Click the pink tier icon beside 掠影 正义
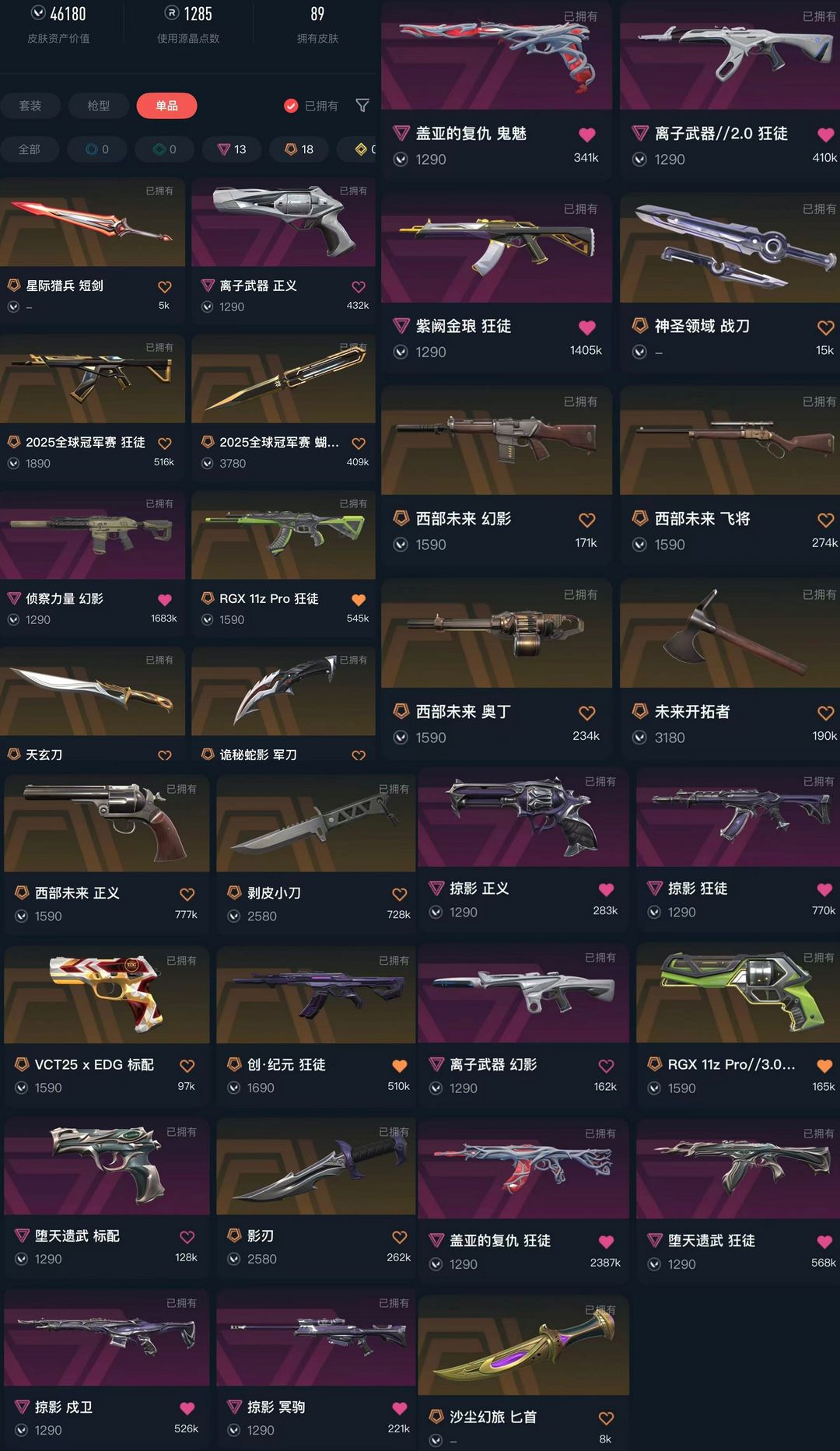 [436, 888]
